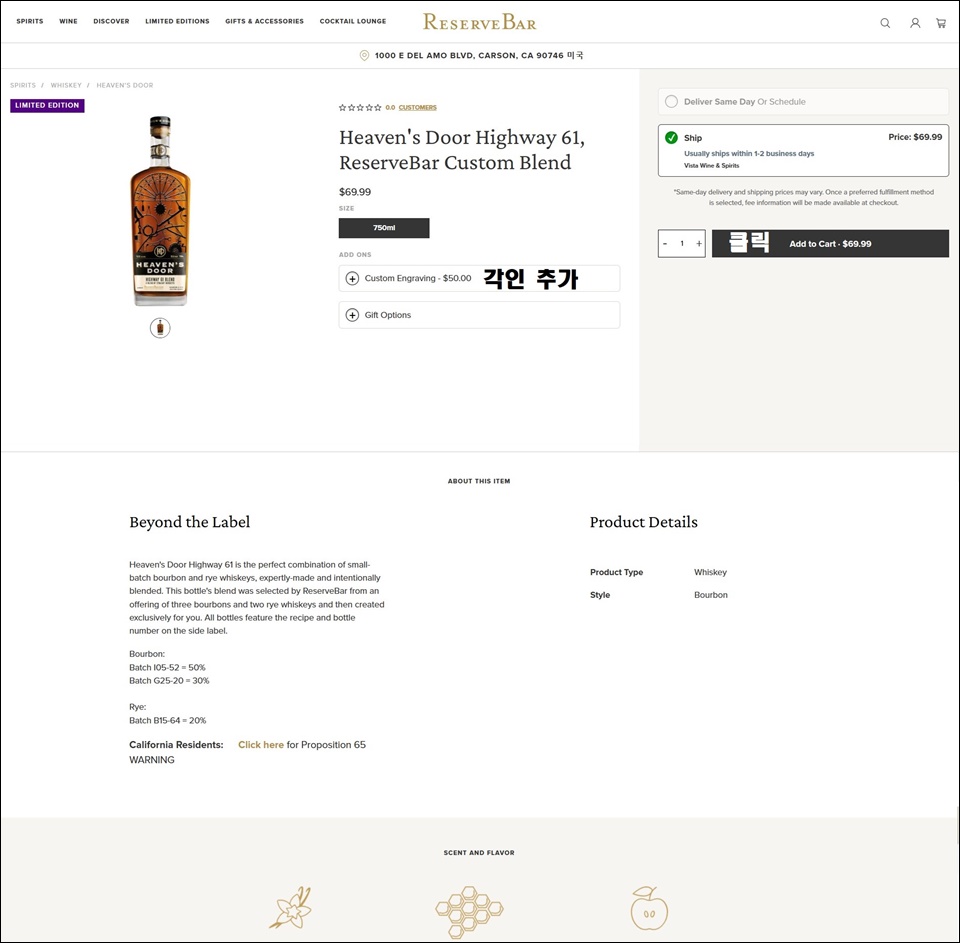This screenshot has width=960, height=943.
Task: Open the search magnifier icon
Action: click(x=885, y=23)
